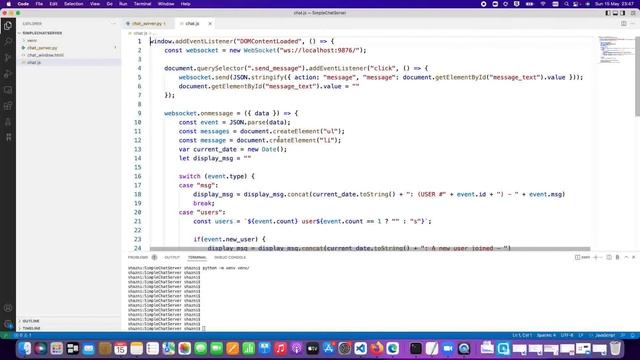
Task: Switch to the DEBUG CONSOLE panel tab
Action: (230, 257)
